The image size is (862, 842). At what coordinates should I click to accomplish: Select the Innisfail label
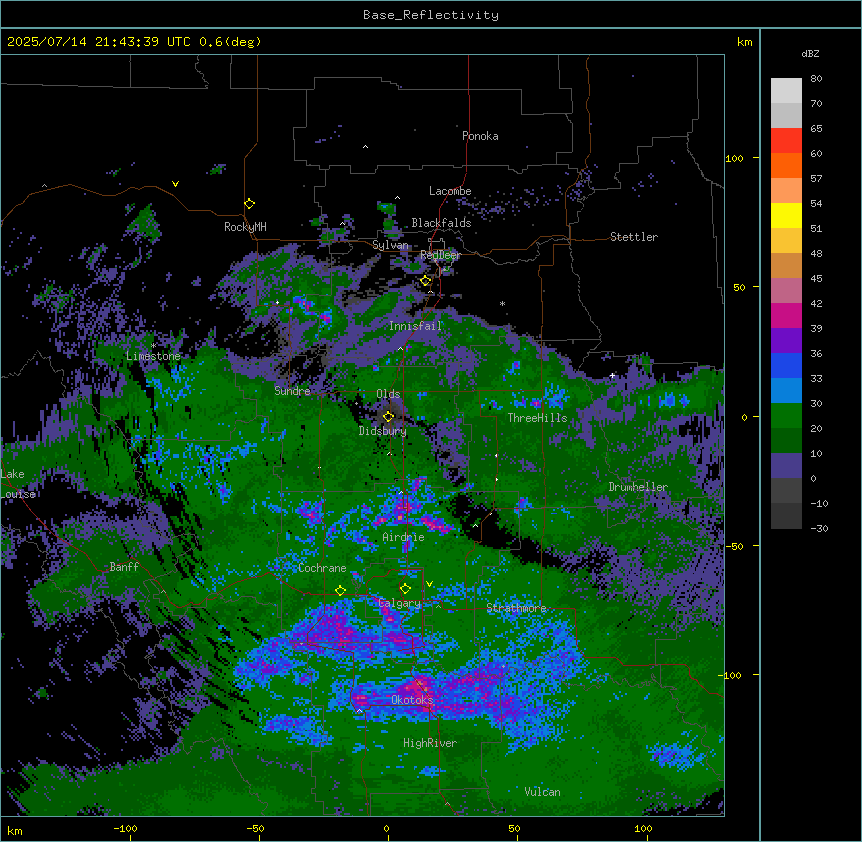click(x=415, y=326)
